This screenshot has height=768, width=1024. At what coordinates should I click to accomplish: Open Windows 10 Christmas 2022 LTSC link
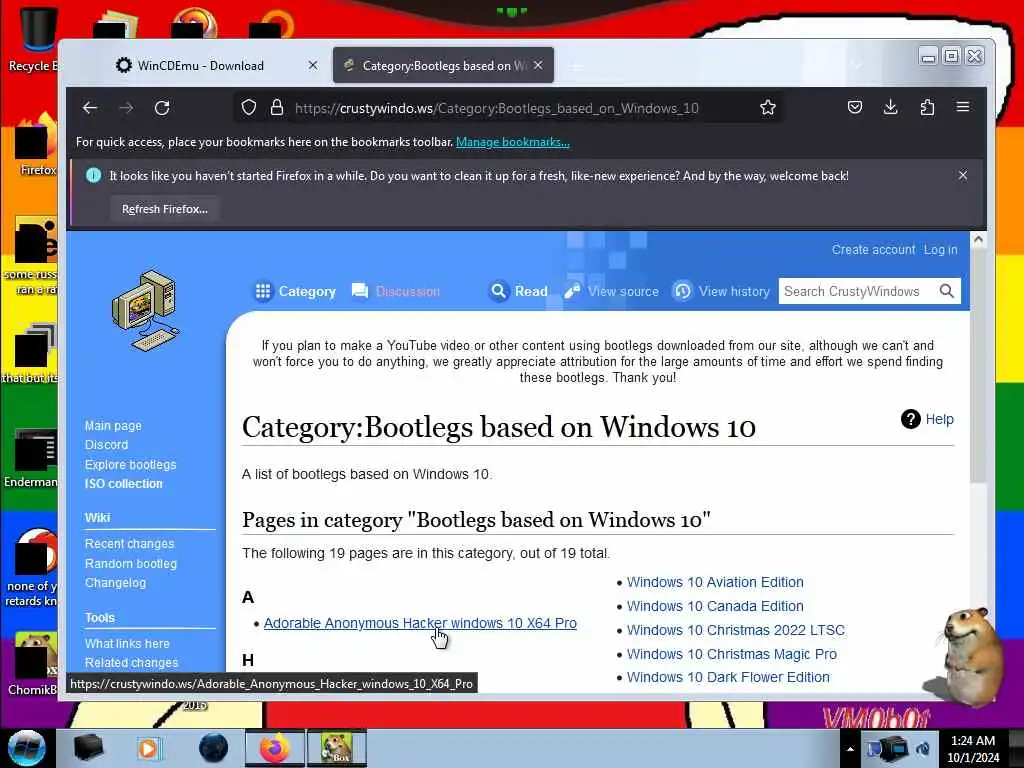click(x=736, y=630)
